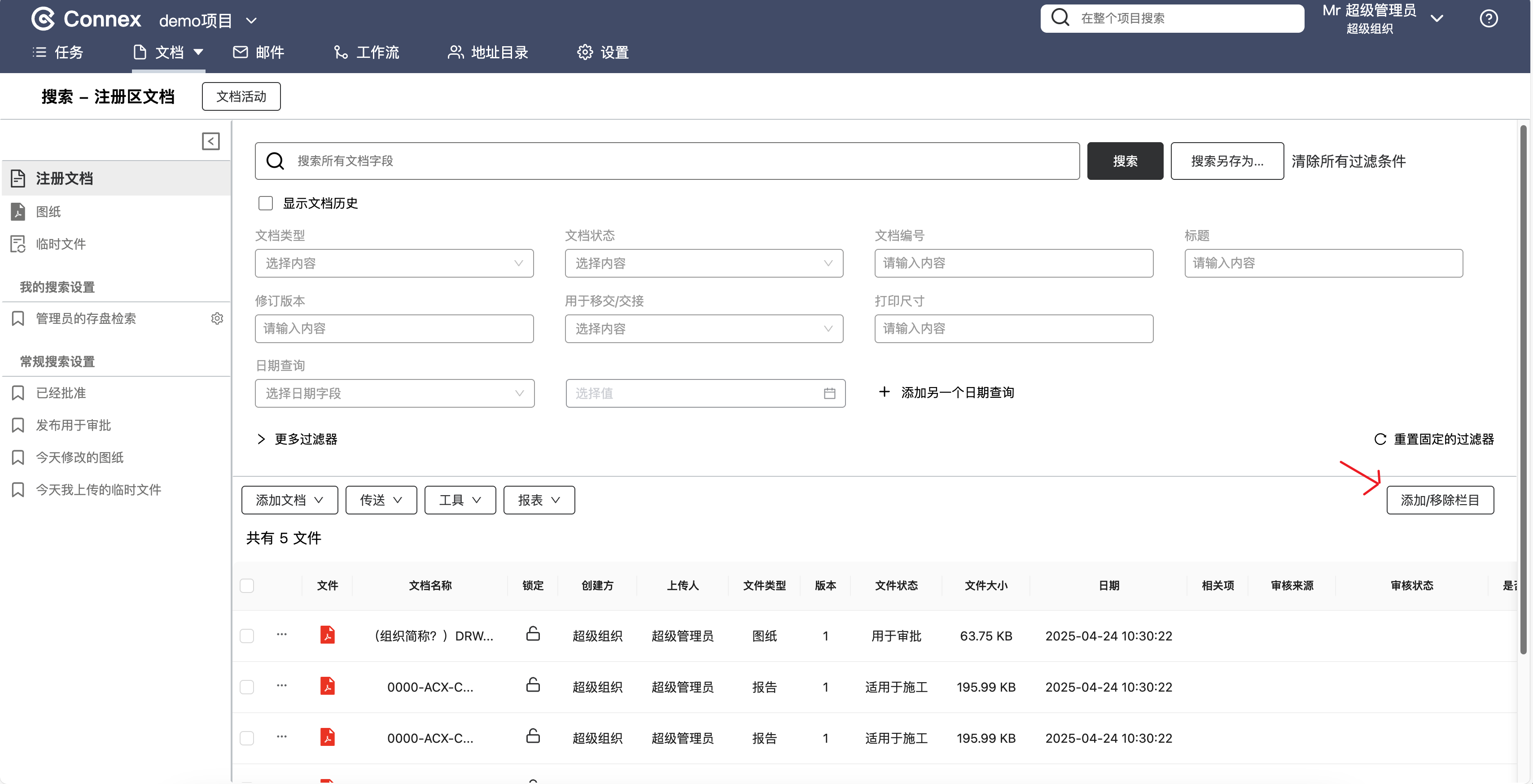Click 重置固定的过滤器 refresh icon
Image resolution: width=1533 pixels, height=784 pixels.
tap(1380, 439)
